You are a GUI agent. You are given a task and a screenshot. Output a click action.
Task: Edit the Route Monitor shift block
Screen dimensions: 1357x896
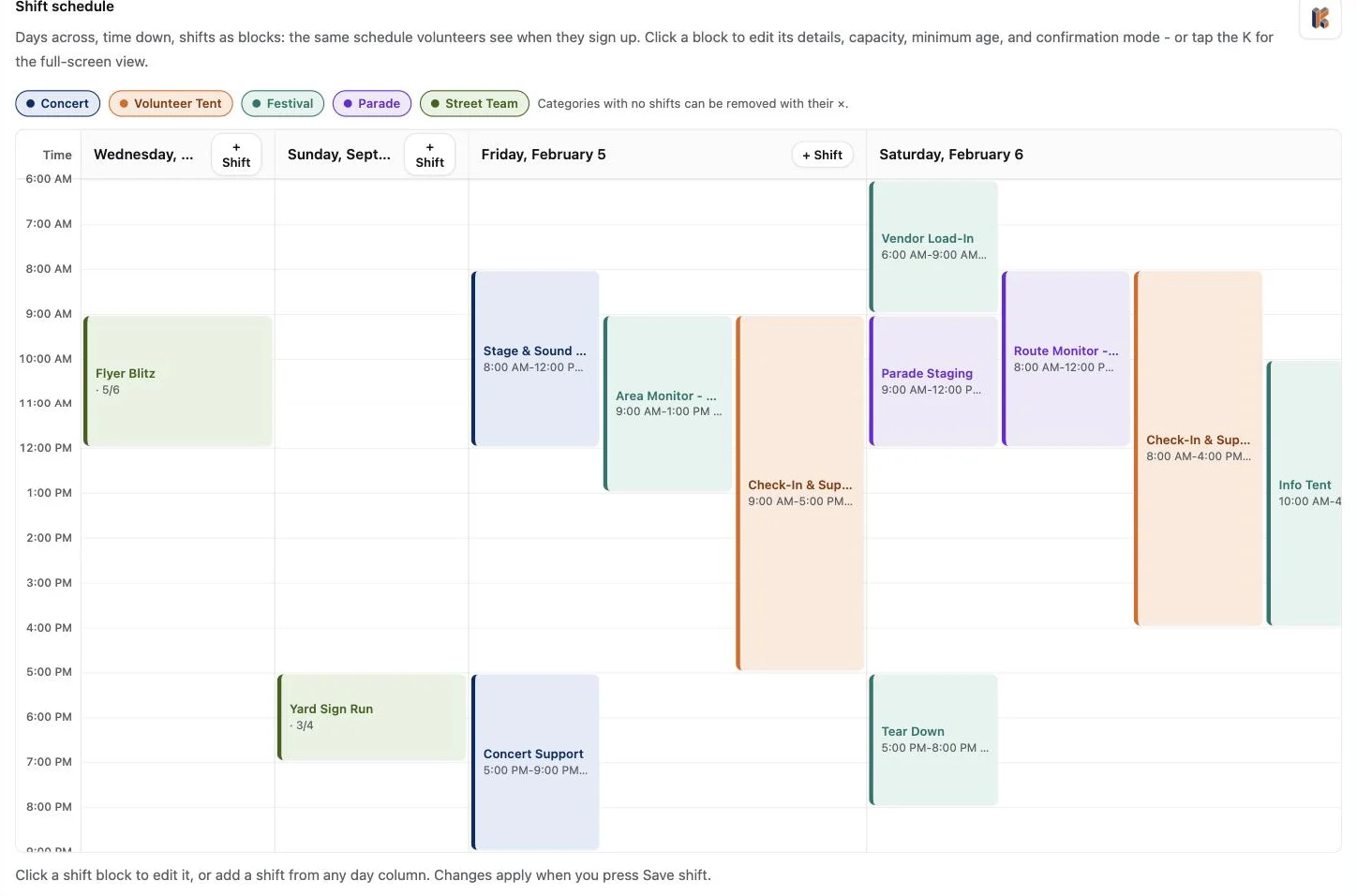click(x=1066, y=358)
